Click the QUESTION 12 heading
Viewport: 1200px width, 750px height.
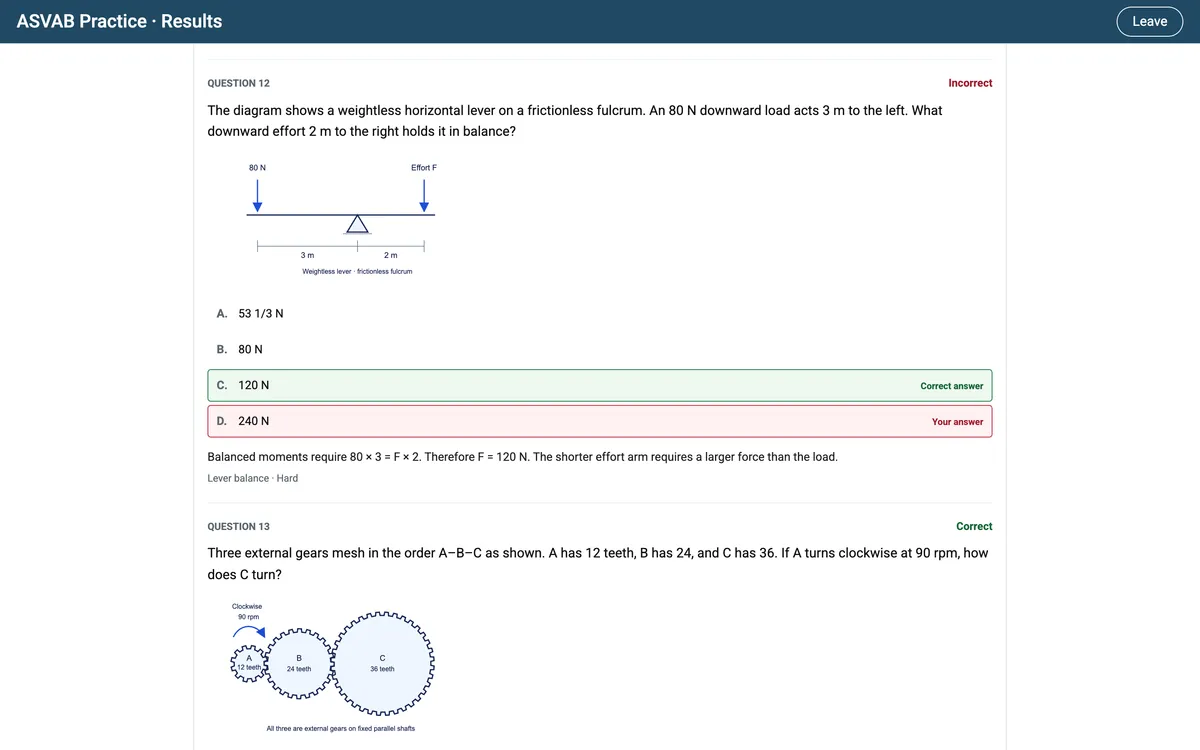pos(238,83)
